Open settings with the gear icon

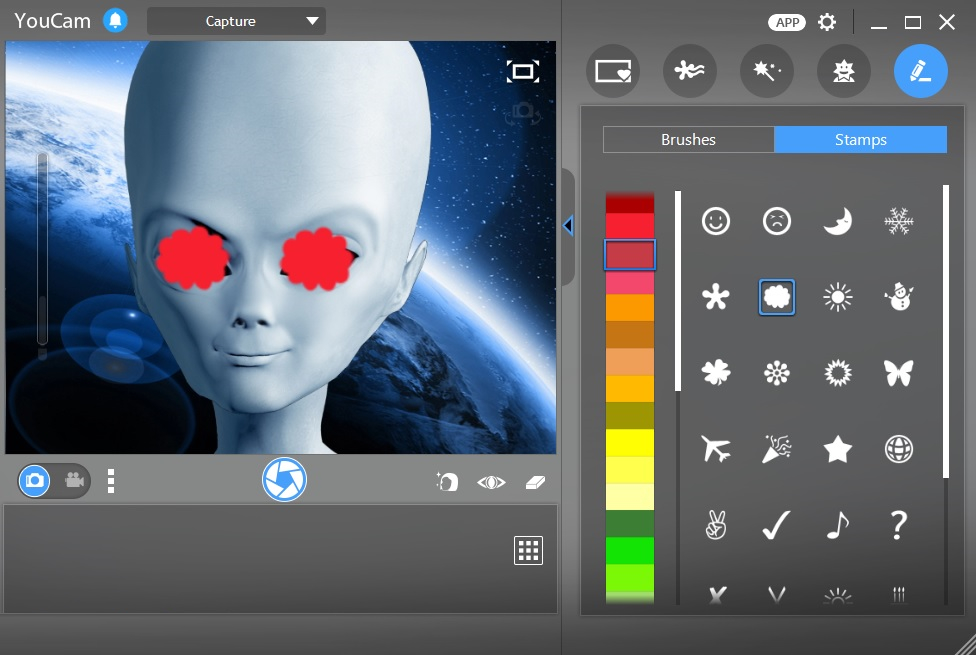[x=827, y=22]
